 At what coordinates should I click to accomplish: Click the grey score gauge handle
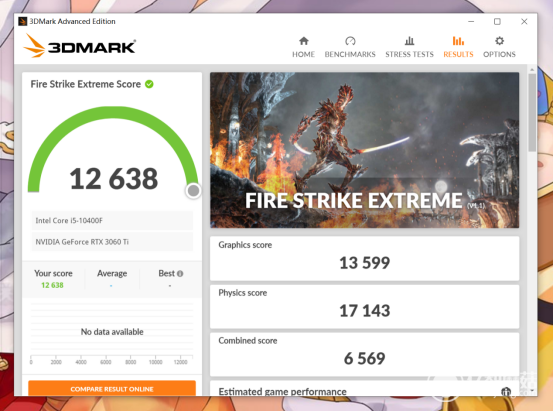tap(193, 191)
